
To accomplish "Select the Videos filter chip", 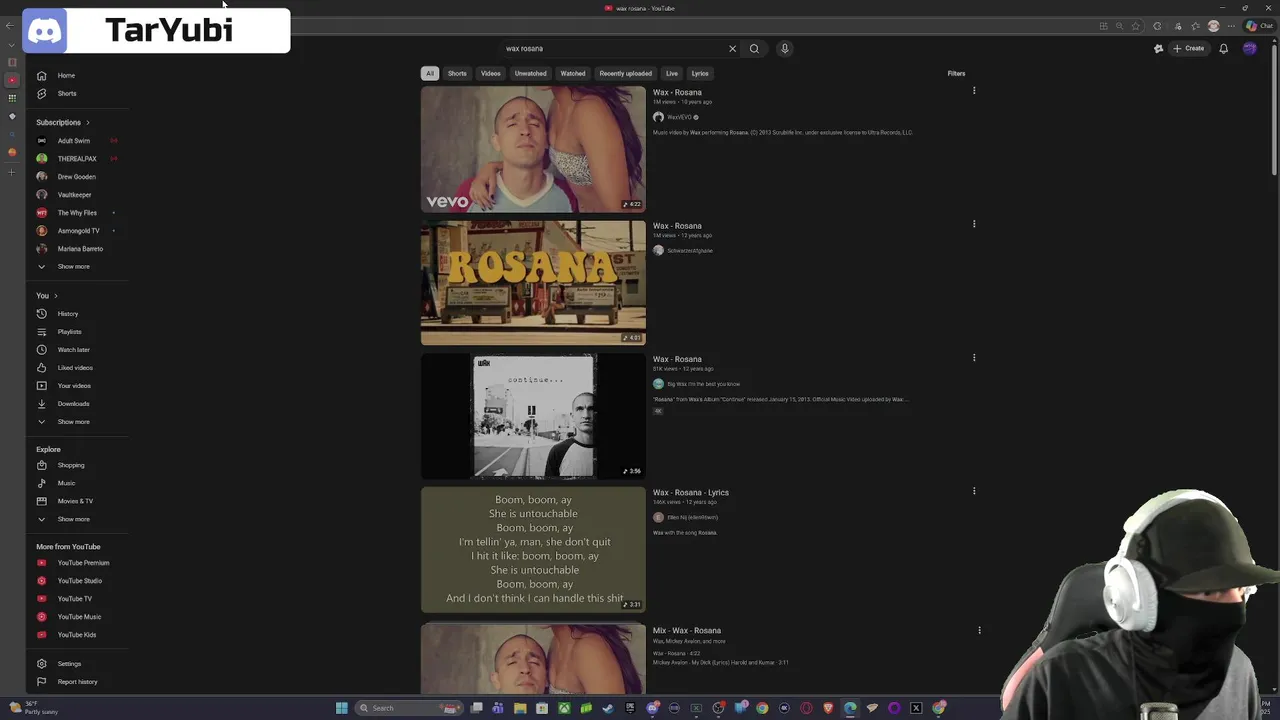I will [491, 73].
